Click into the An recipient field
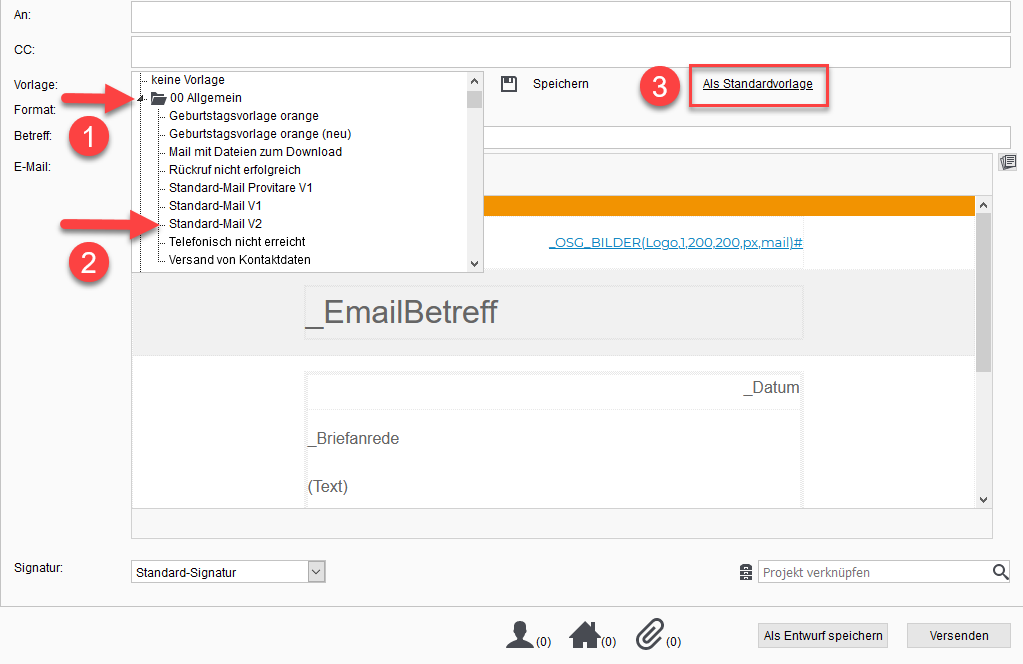This screenshot has width=1023, height=664. (x=570, y=17)
